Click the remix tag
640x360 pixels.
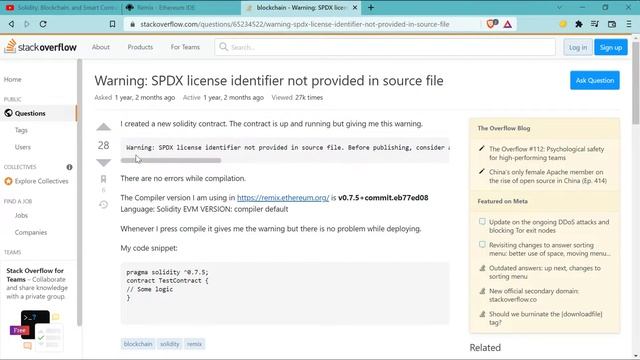pyautogui.click(x=194, y=344)
